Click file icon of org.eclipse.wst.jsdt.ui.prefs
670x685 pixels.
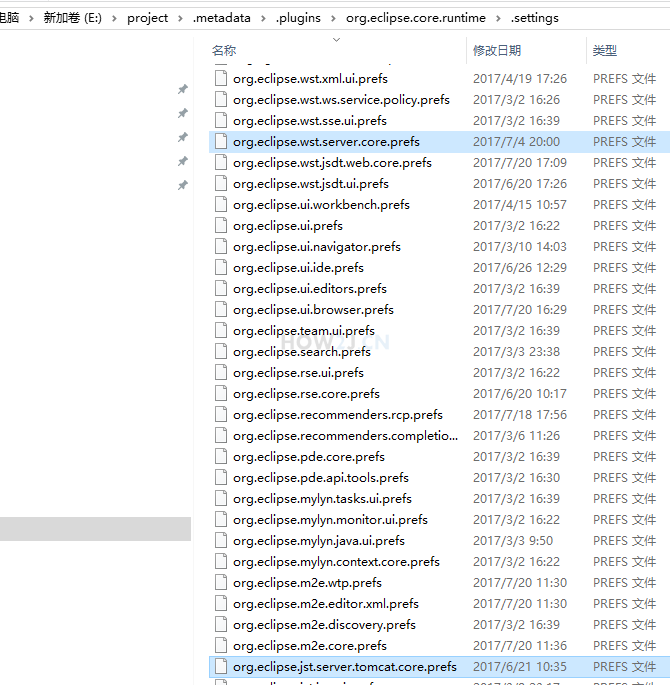[x=221, y=183]
